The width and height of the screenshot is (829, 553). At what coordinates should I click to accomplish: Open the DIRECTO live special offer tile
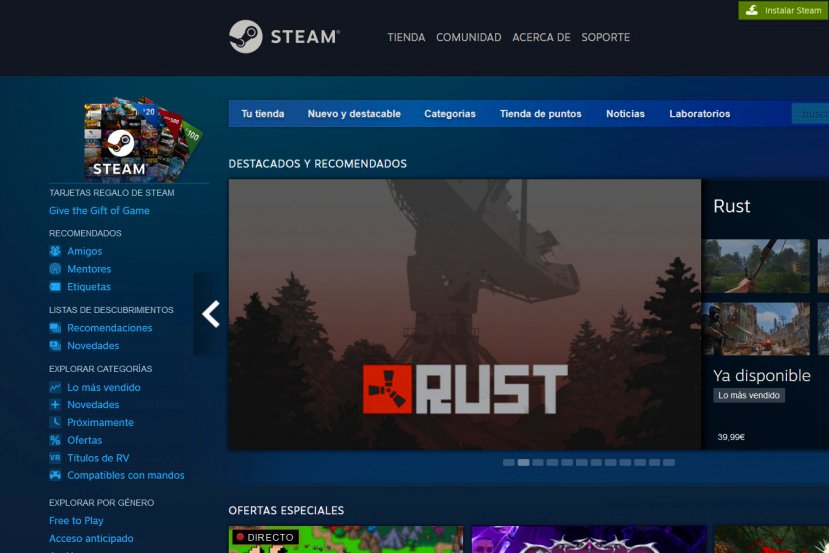click(x=346, y=539)
